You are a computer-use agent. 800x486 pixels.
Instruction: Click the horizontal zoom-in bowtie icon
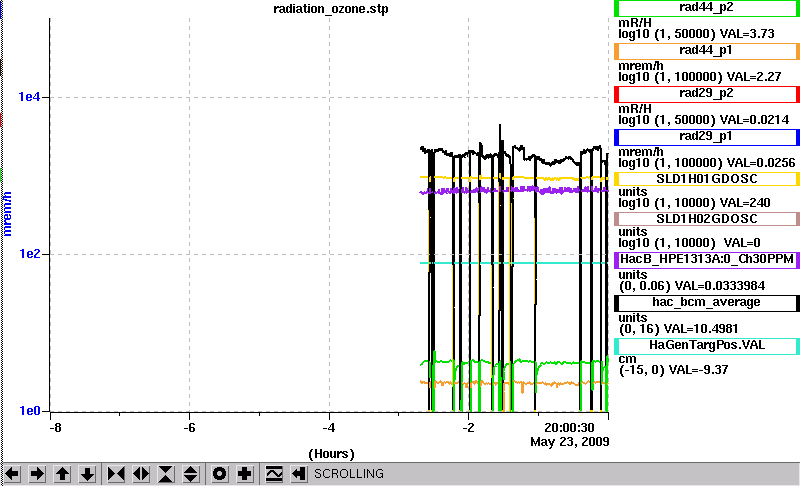[x=116, y=474]
